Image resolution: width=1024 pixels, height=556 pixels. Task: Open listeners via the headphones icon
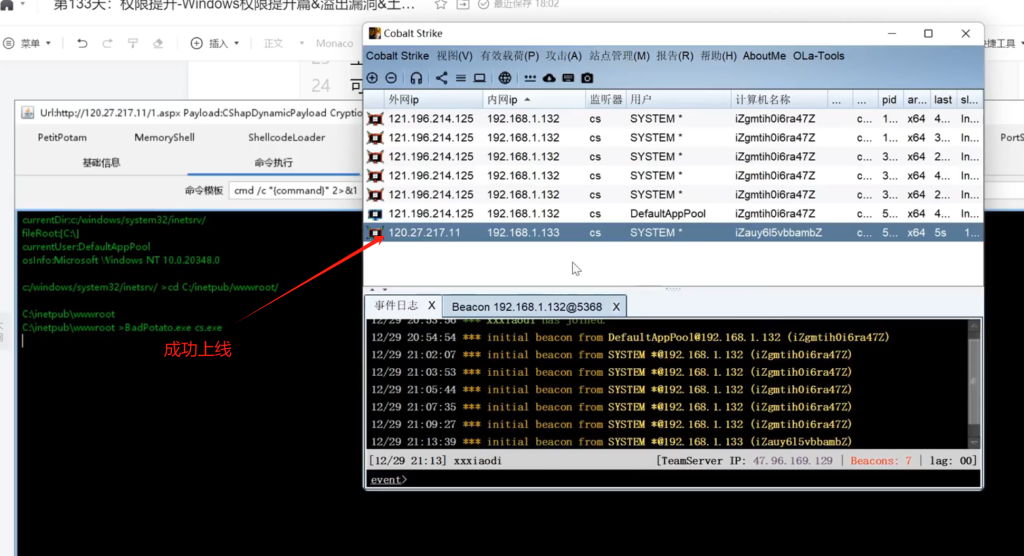pyautogui.click(x=416, y=78)
